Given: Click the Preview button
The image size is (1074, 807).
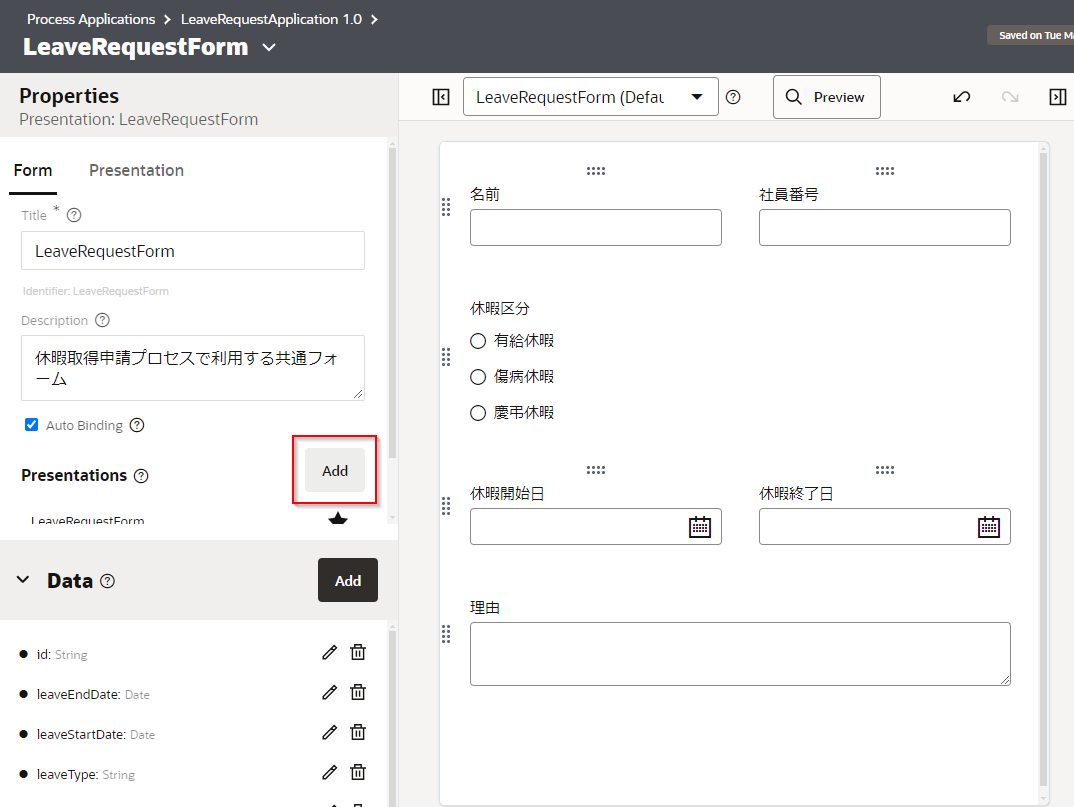Looking at the screenshot, I should click(826, 97).
